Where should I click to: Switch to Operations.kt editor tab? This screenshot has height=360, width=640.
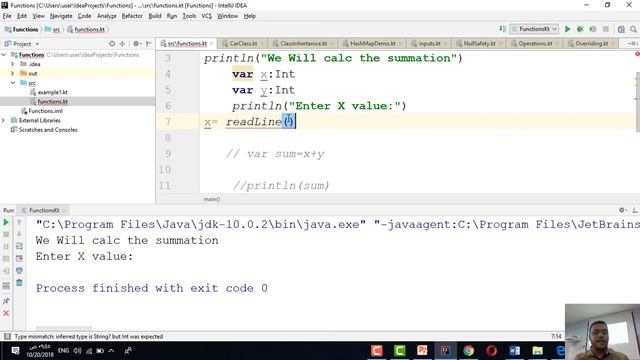point(535,43)
